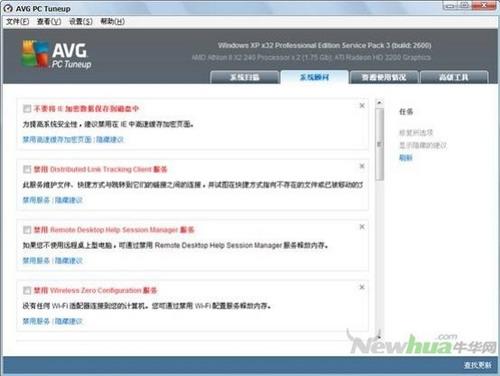Click the 任务 panel heading
The height and width of the screenshot is (376, 500).
(406, 112)
